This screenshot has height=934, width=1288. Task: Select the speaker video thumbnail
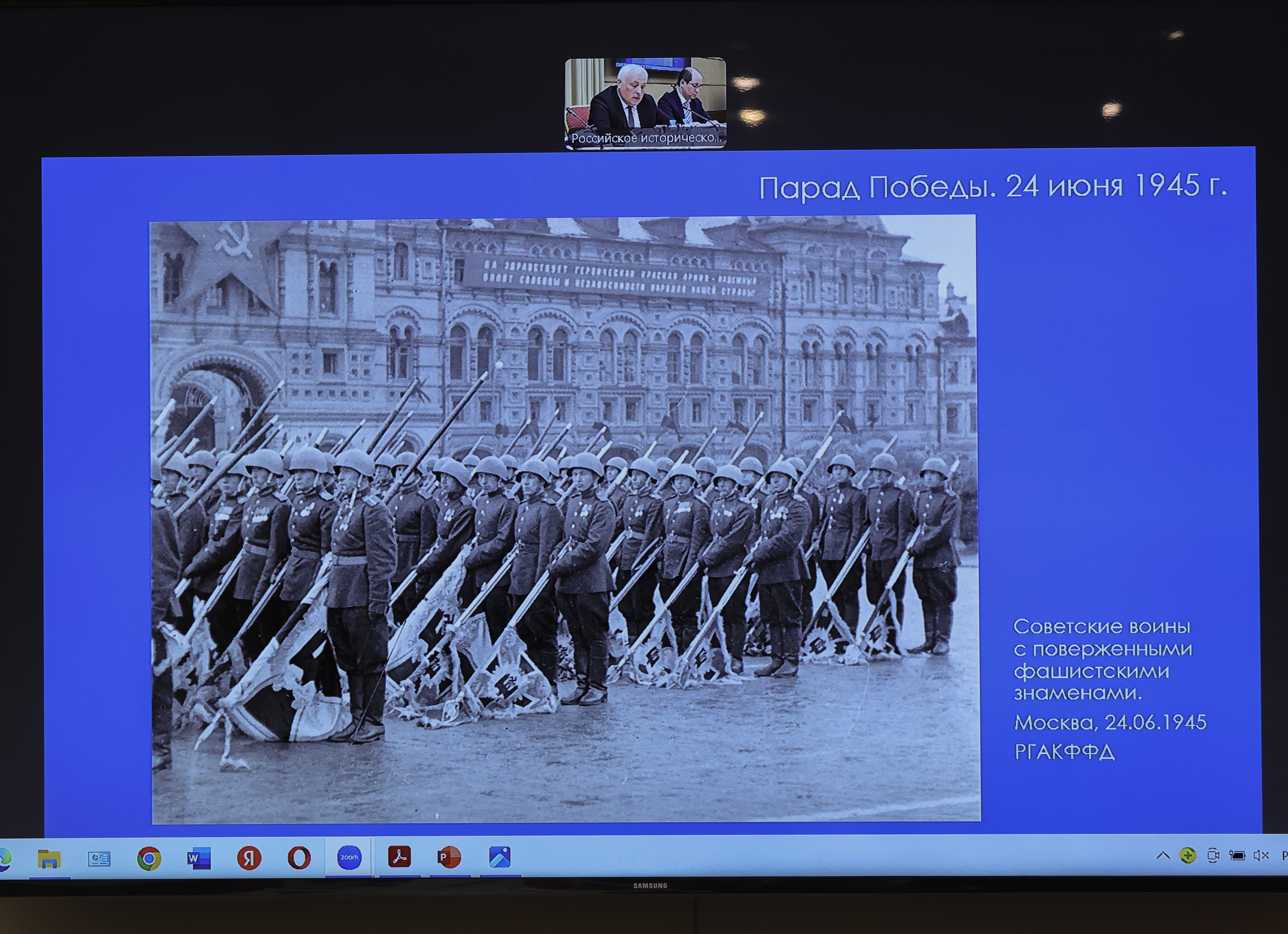click(x=645, y=96)
